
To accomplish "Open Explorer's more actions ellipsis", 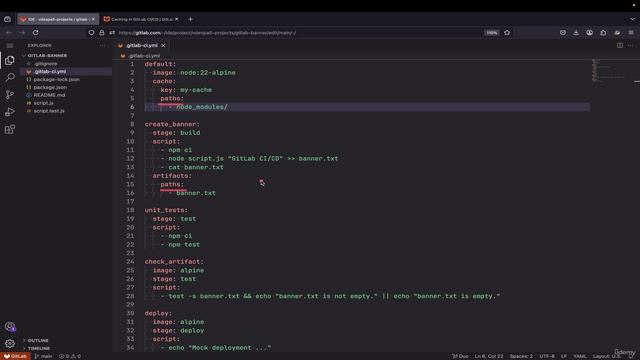I will coord(102,46).
